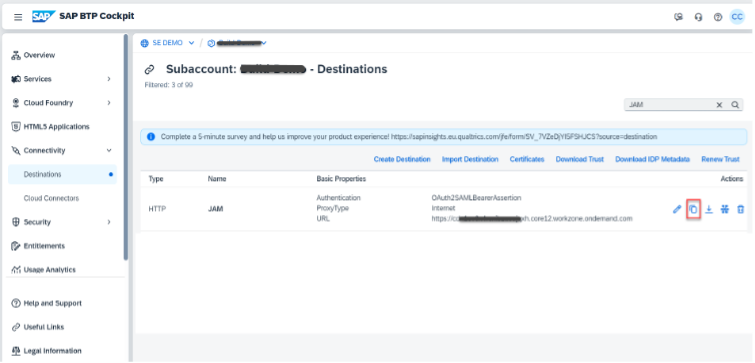
Task: Open the CC user profile avatar
Action: [x=737, y=17]
